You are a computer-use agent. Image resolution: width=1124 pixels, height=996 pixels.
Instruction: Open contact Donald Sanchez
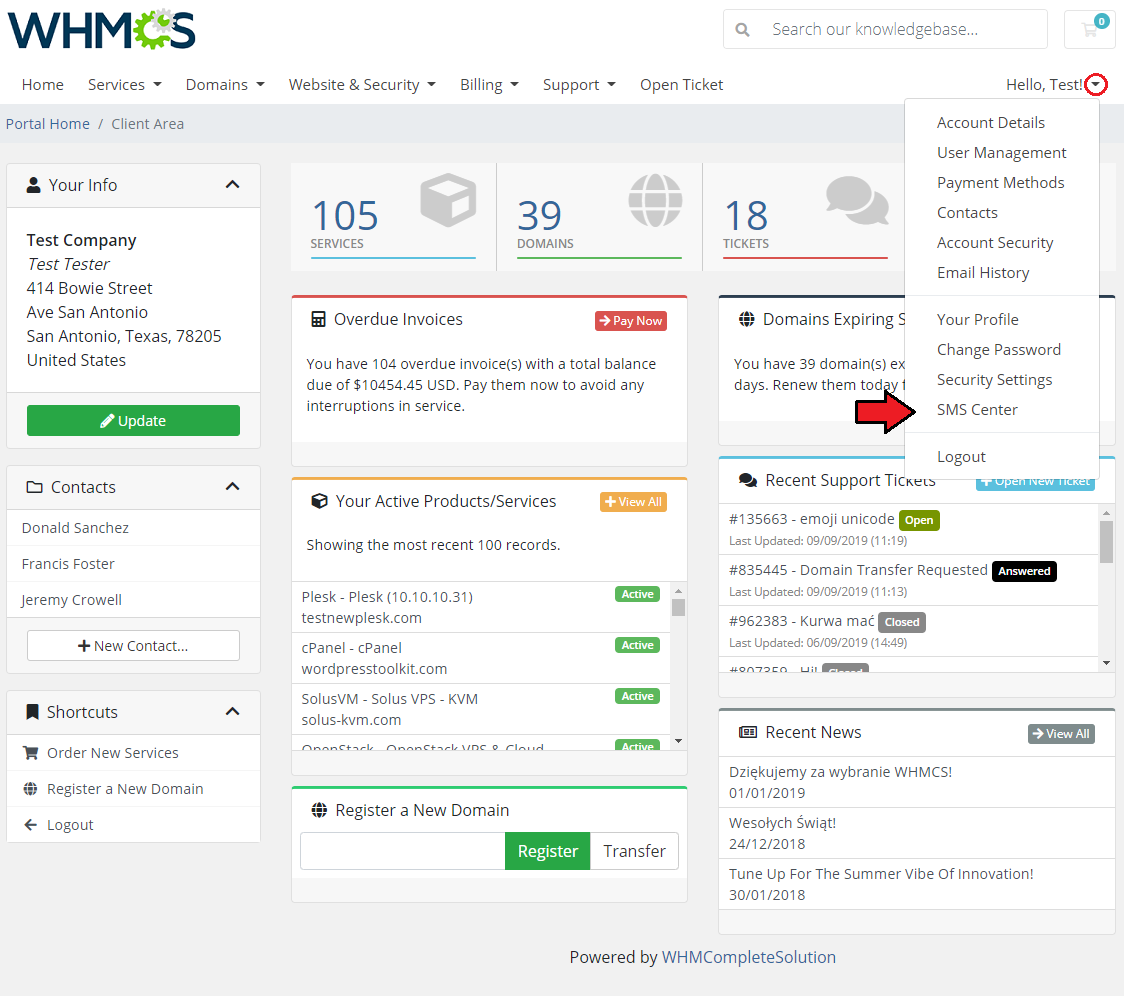[75, 528]
